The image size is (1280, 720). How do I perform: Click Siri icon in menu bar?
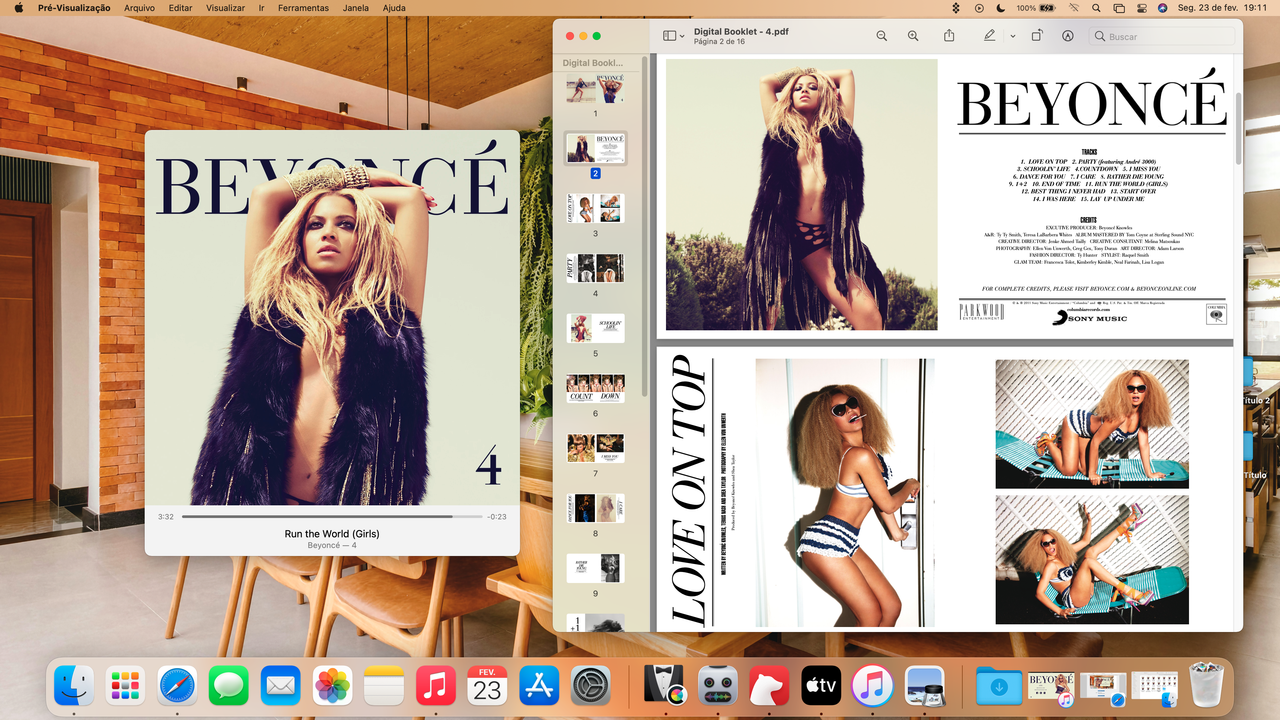1162,8
